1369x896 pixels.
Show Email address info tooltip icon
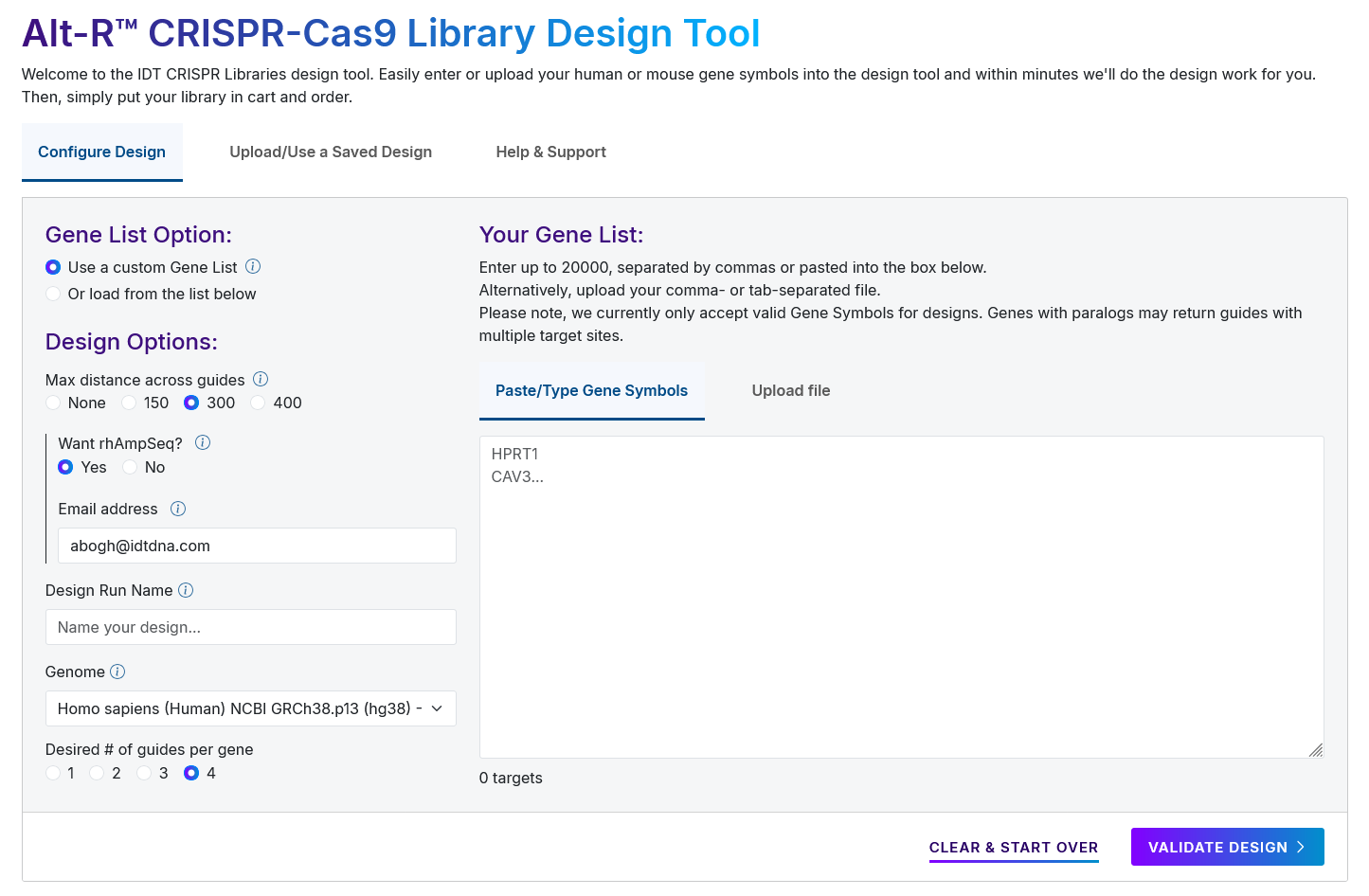tap(178, 510)
